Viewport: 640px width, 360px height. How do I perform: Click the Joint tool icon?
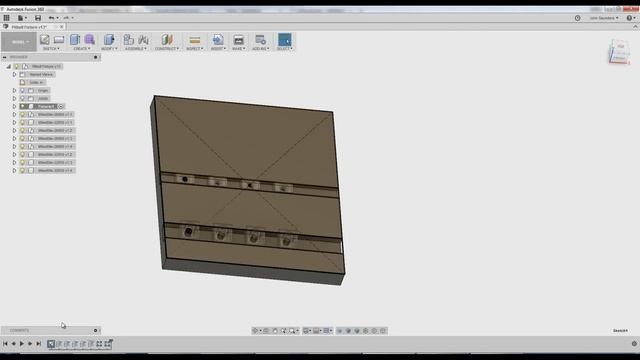pyautogui.click(x=143, y=40)
